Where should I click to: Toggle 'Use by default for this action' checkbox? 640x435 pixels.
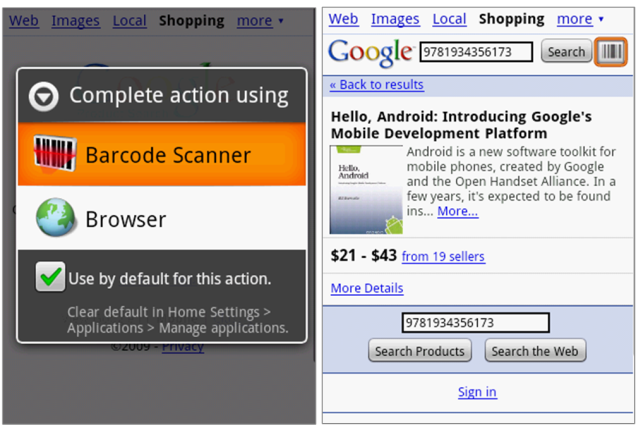(x=50, y=278)
